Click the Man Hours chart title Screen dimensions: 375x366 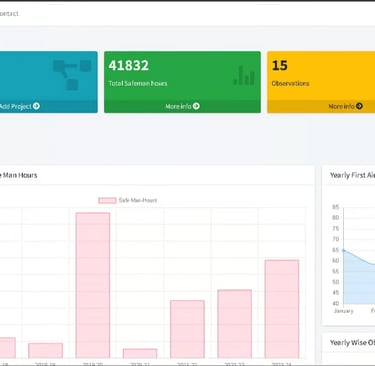18,175
